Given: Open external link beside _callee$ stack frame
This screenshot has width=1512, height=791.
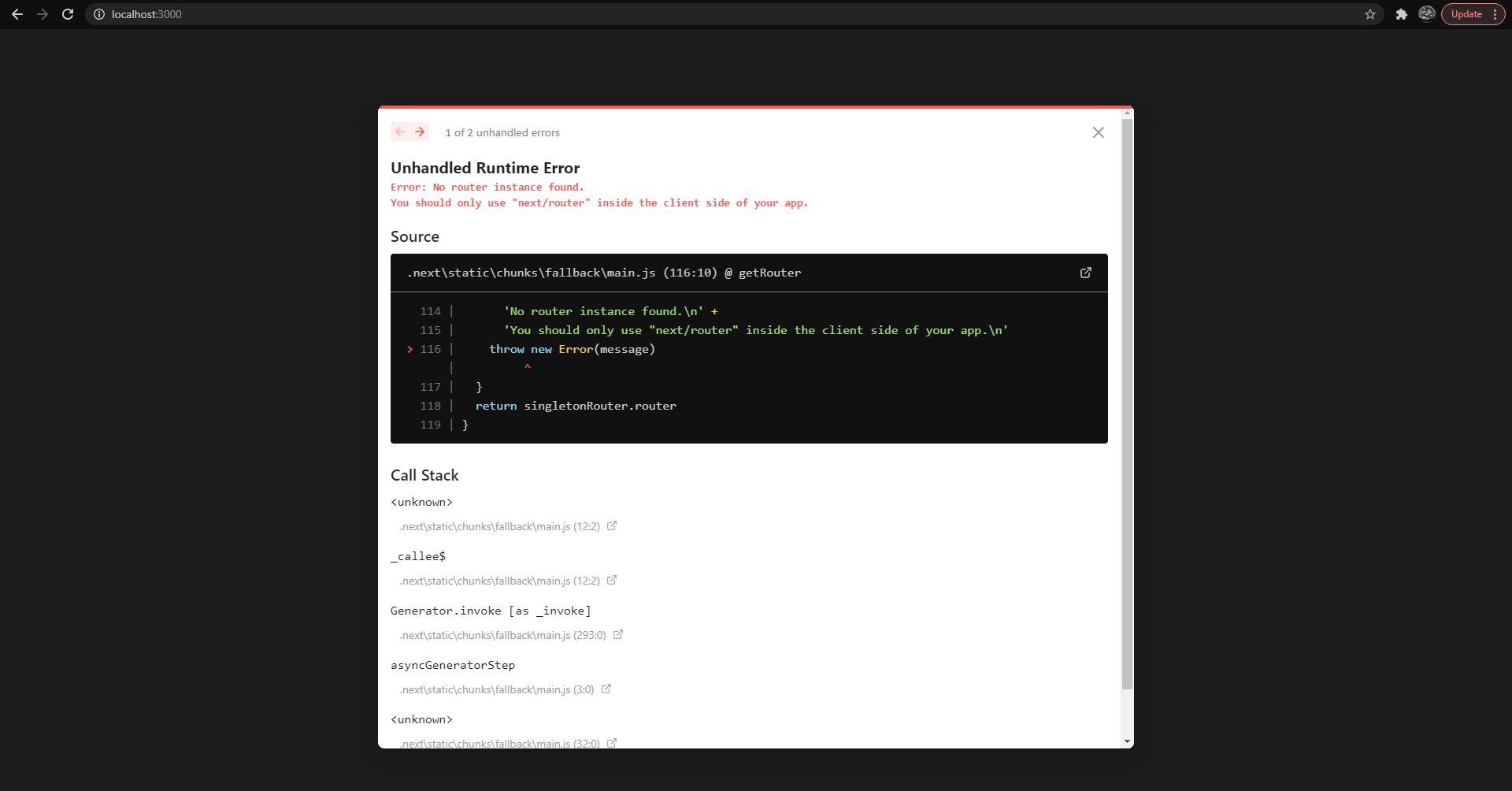Looking at the screenshot, I should point(612,581).
